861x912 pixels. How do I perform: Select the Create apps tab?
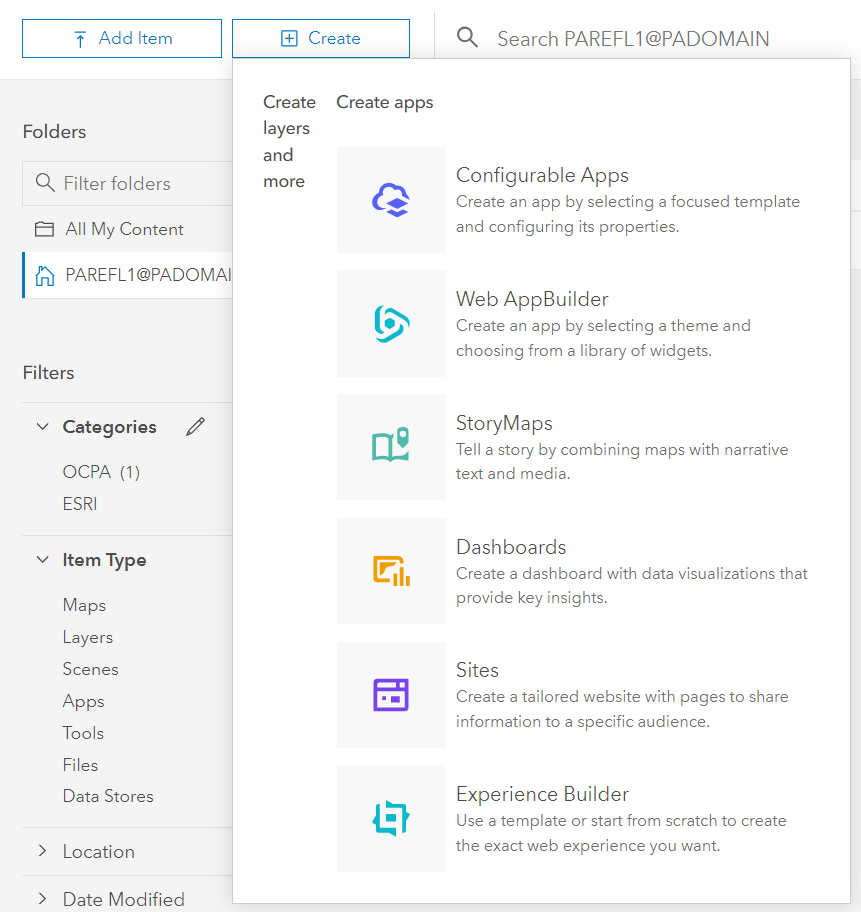(x=385, y=102)
